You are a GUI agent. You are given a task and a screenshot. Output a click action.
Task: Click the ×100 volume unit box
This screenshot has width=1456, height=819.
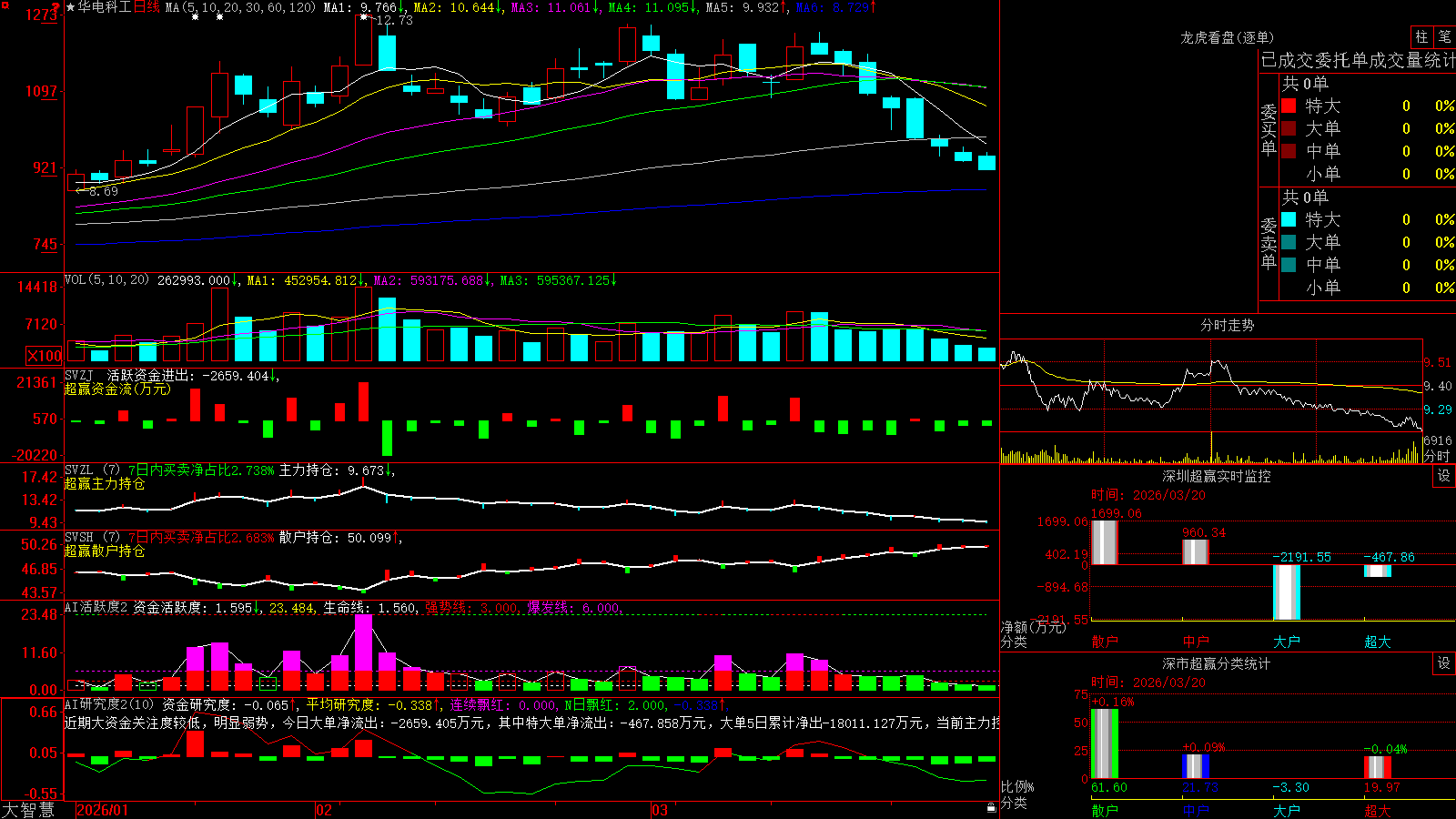tap(44, 356)
